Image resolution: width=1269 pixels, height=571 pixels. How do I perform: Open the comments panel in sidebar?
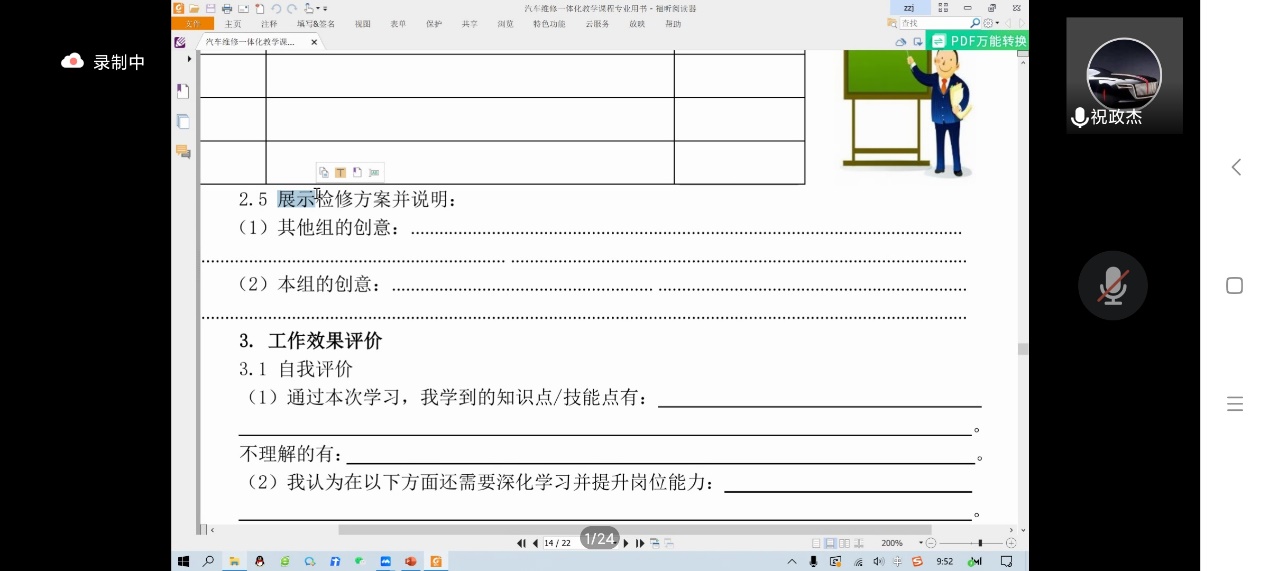click(x=183, y=152)
